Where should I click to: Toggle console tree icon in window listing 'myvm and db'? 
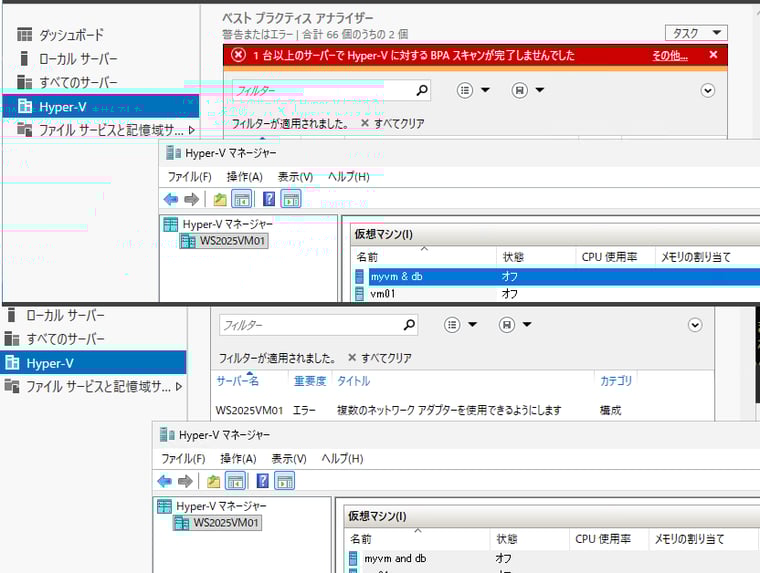tap(235, 481)
